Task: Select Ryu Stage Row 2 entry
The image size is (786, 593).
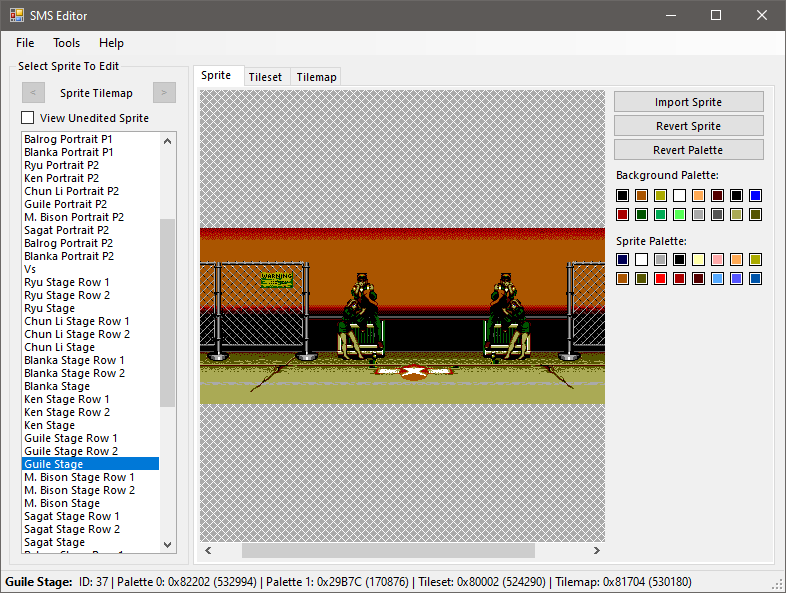Action: pyautogui.click(x=91, y=295)
